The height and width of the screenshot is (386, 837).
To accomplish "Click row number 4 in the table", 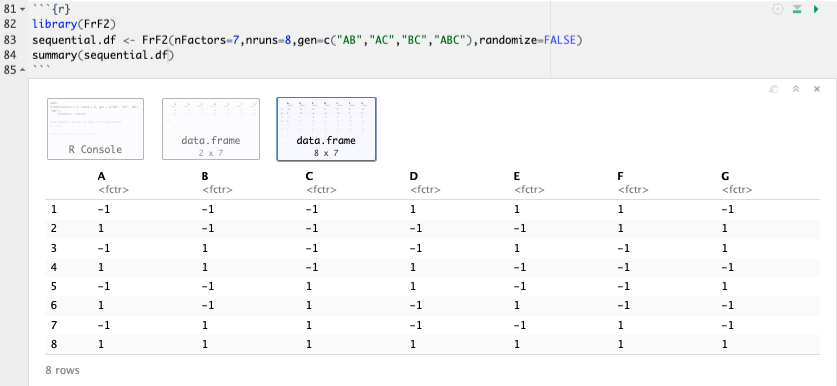I will pos(53,267).
